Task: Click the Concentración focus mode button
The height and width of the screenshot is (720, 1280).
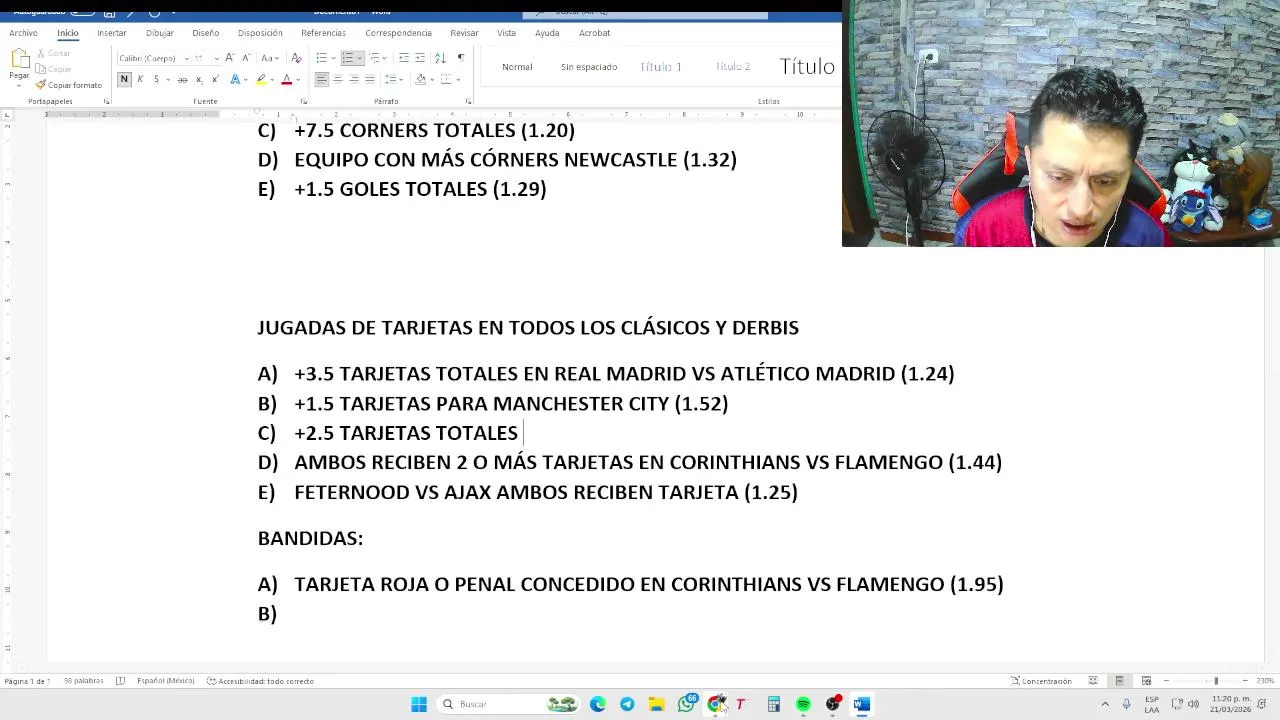Action: pos(1041,681)
